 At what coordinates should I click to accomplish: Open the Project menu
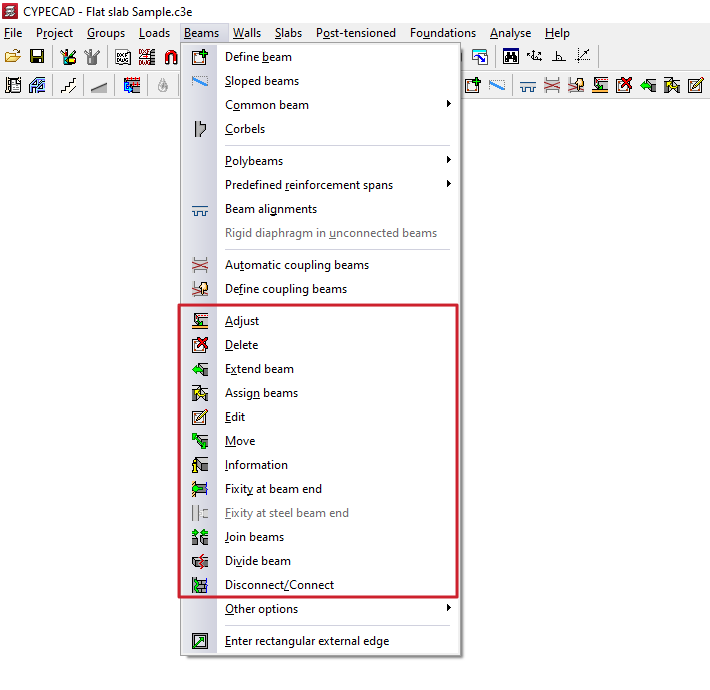tap(54, 33)
